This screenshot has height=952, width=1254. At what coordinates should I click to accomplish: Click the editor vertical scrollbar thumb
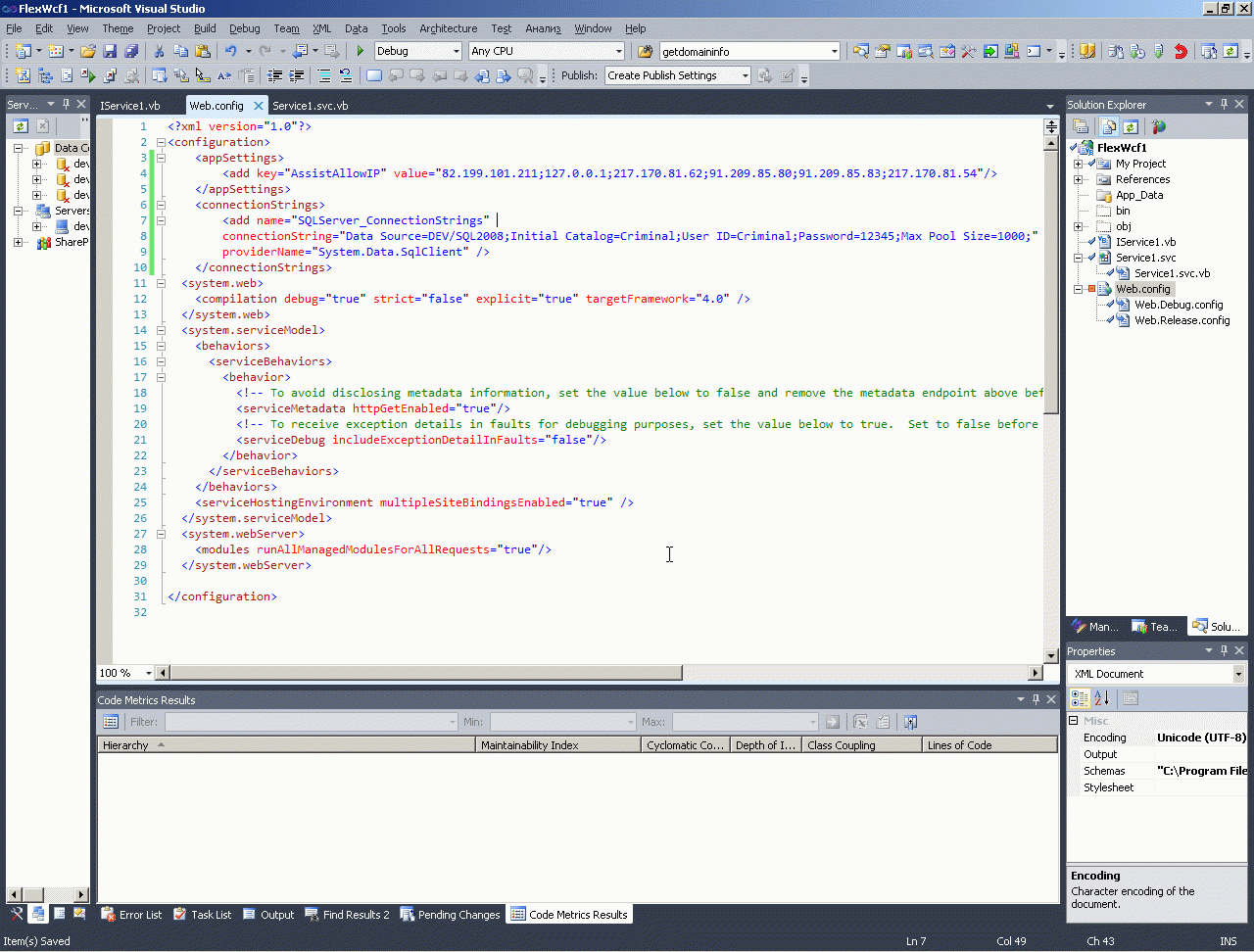click(x=1051, y=282)
